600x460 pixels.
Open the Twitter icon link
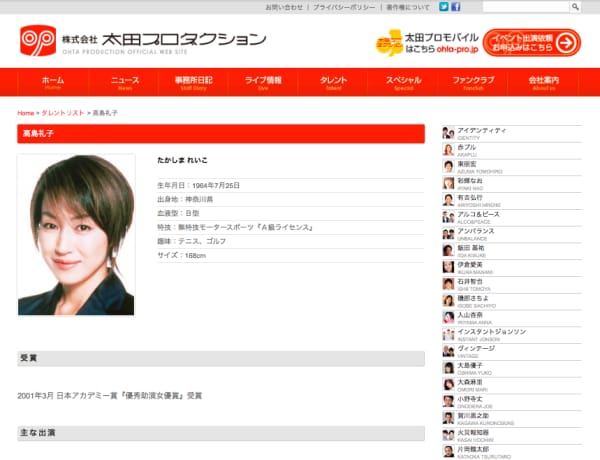443,7
